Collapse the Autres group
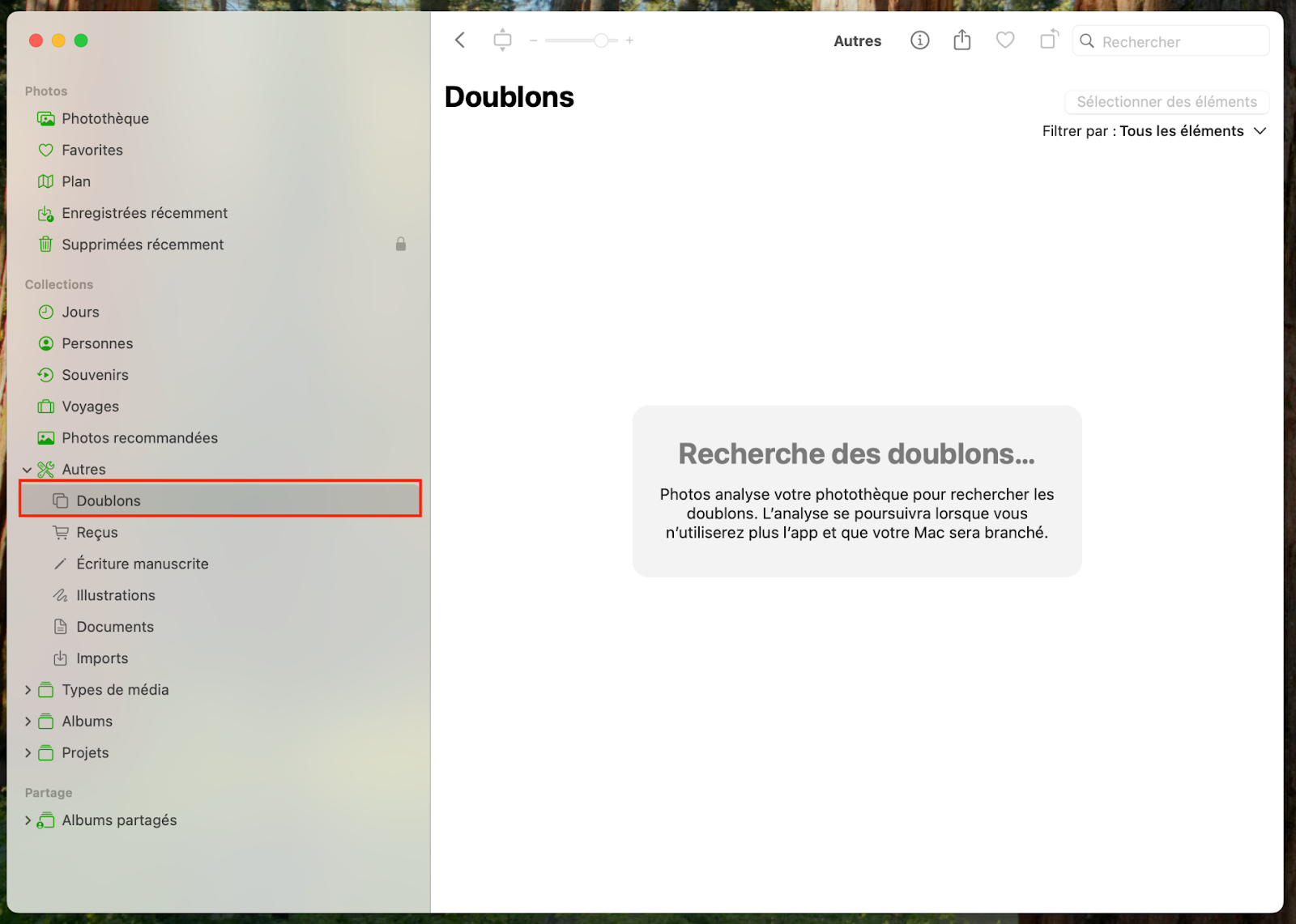The width and height of the screenshot is (1296, 924). click(x=28, y=469)
